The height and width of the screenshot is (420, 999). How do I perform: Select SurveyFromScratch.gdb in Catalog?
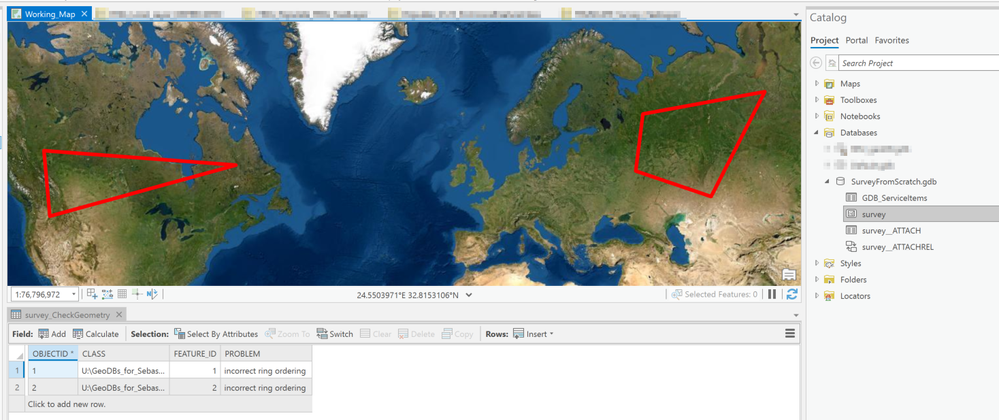point(894,182)
